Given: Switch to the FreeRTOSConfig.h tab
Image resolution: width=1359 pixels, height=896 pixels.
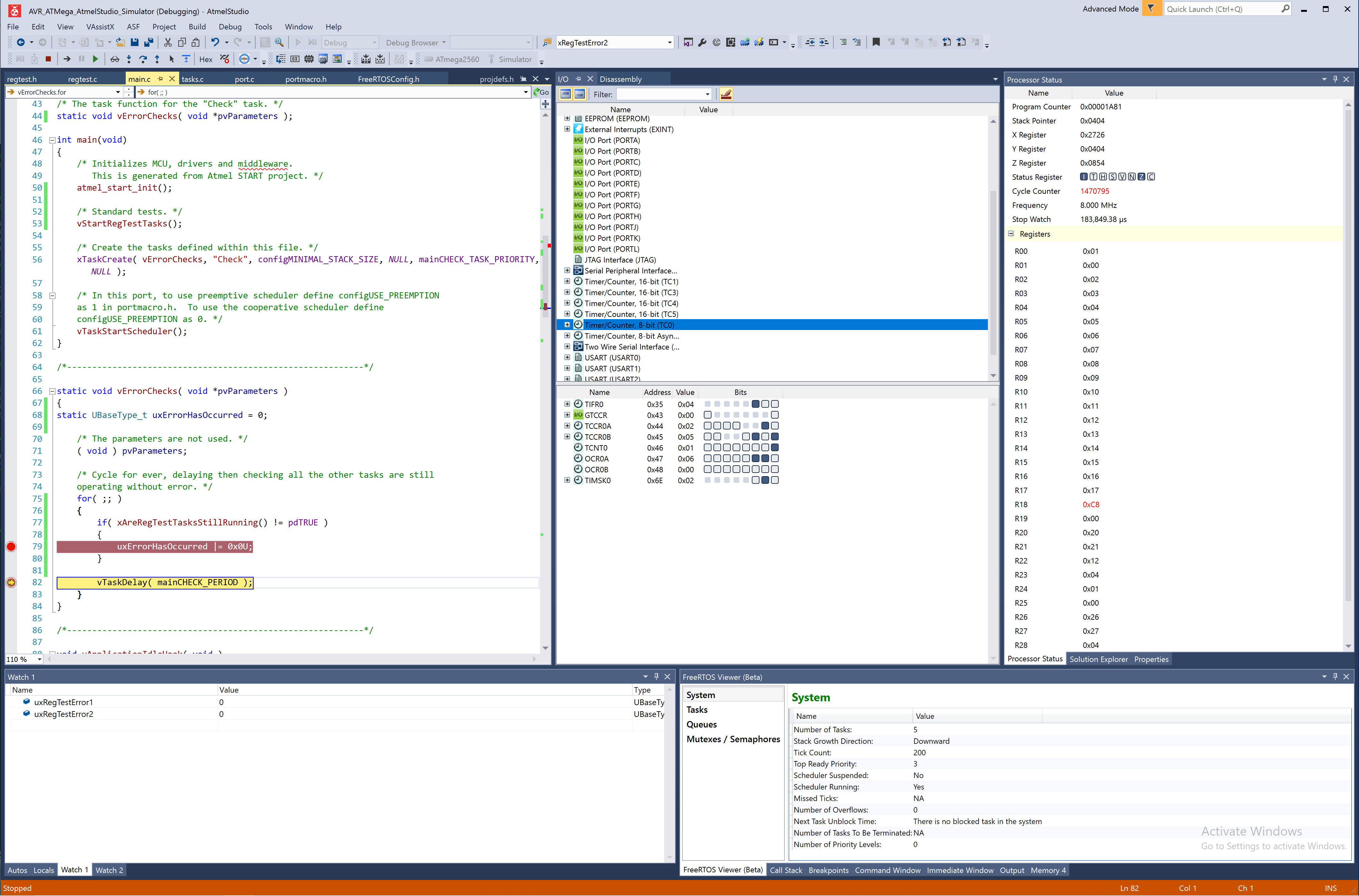Looking at the screenshot, I should [388, 79].
